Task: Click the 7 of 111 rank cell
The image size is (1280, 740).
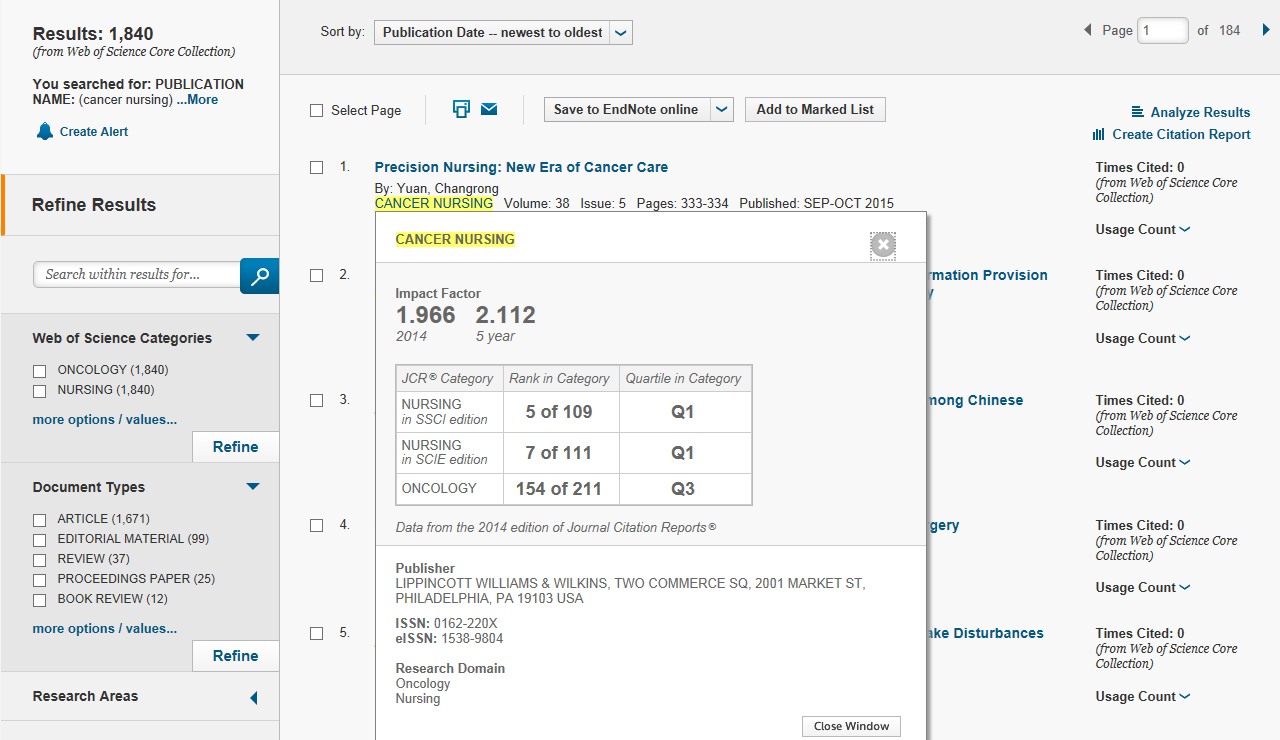Action: pos(559,453)
